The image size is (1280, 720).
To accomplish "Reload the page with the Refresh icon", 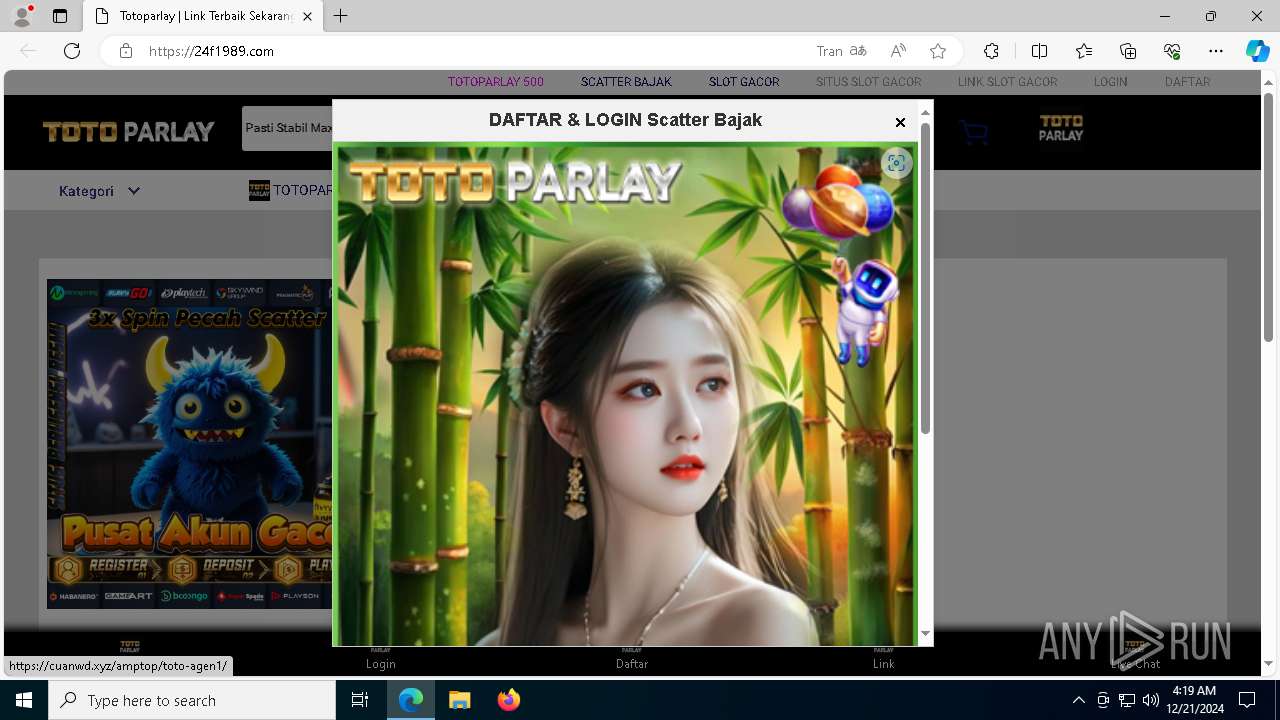I will tap(72, 51).
